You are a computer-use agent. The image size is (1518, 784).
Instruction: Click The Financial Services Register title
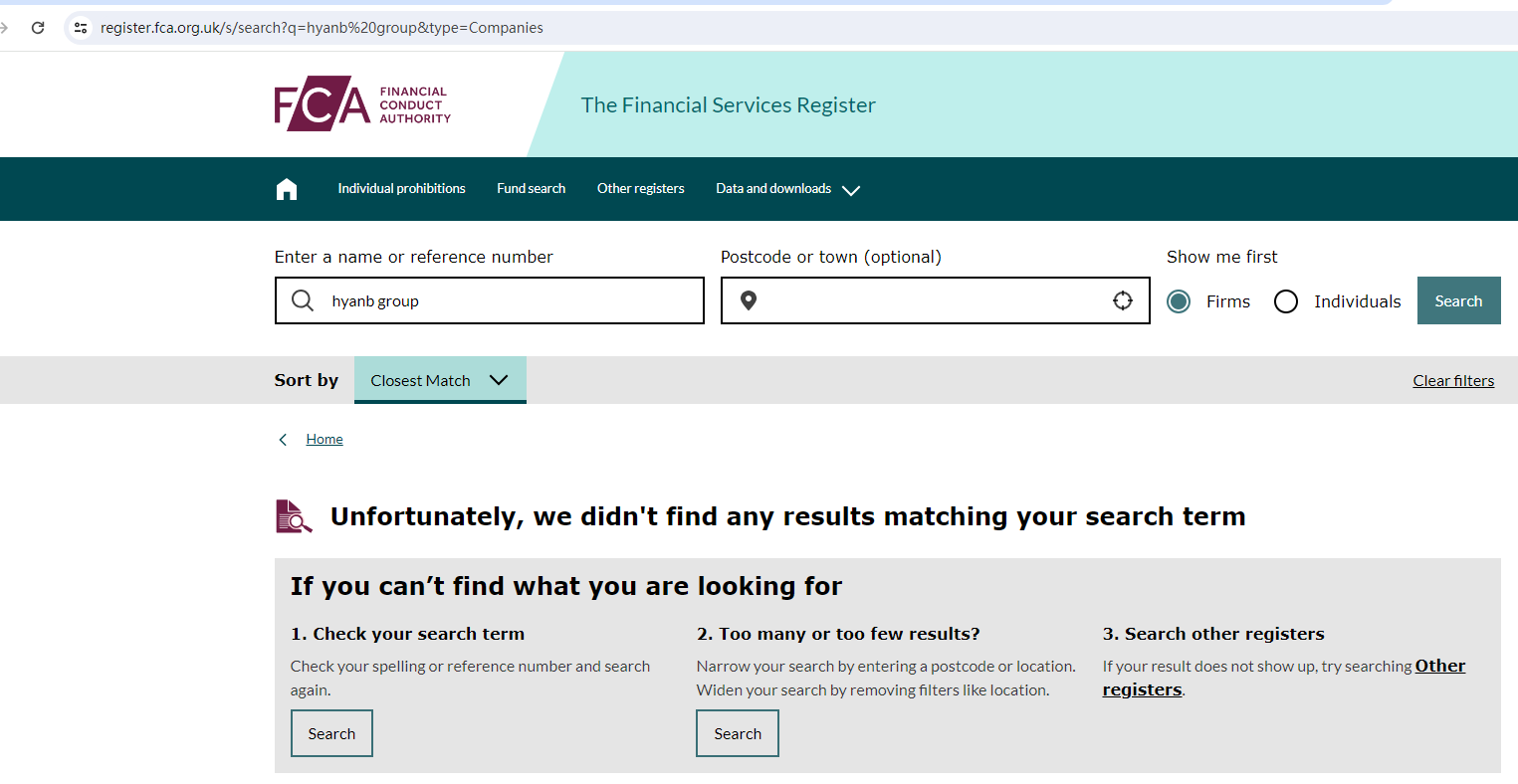pos(729,105)
